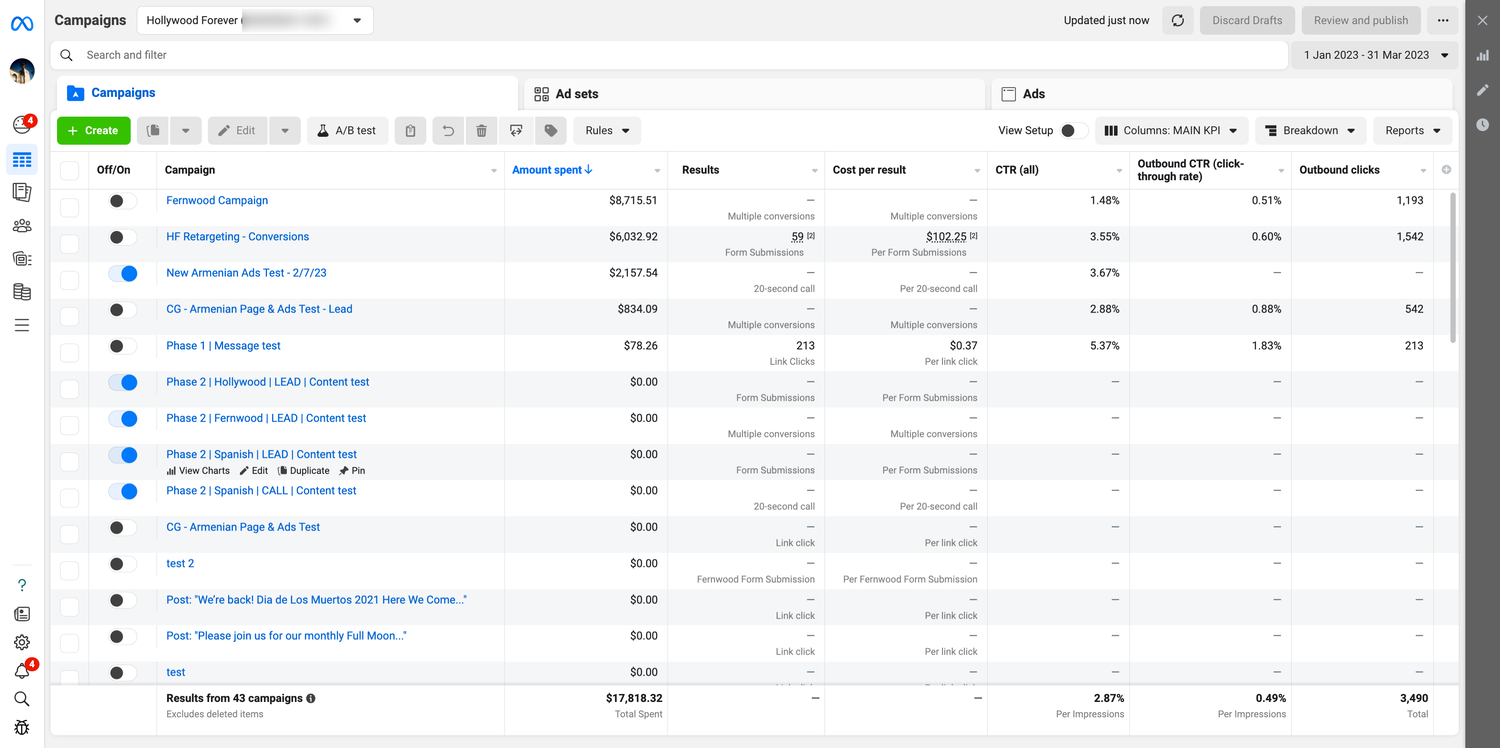Screen dimensions: 1500x748
Task: Open Account overview icon with badge 4
Action: tap(22, 124)
